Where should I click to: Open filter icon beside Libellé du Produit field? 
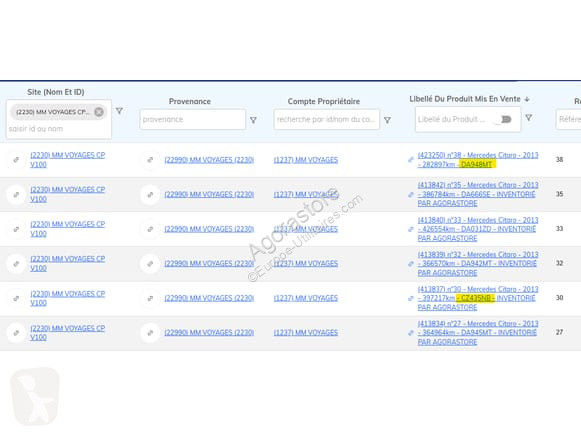(x=529, y=117)
